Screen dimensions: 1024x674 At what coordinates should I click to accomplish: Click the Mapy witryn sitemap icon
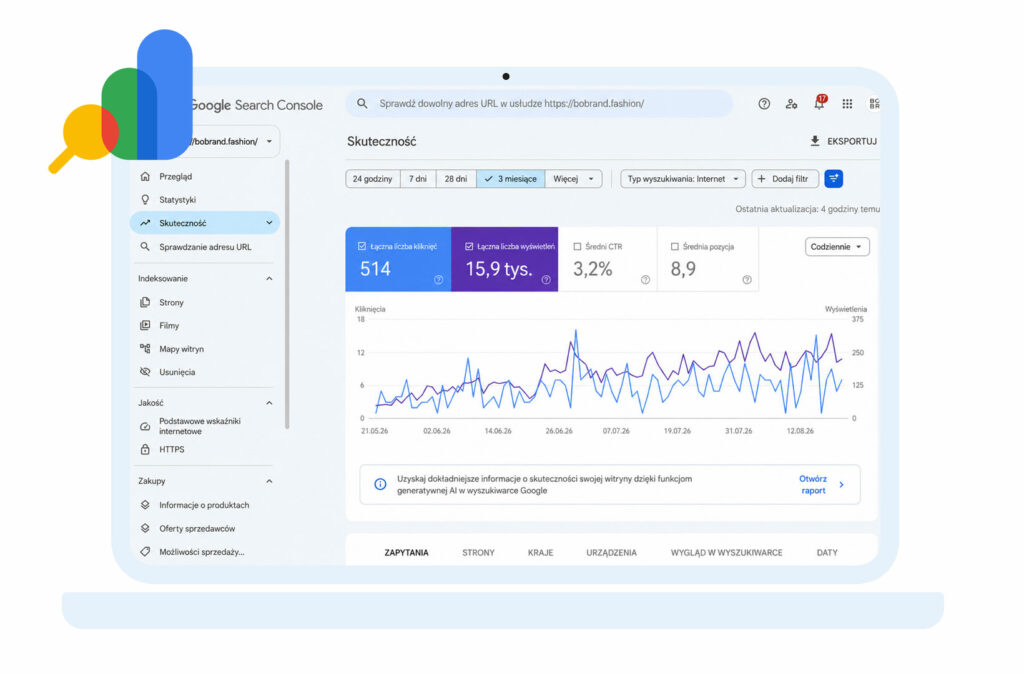tap(145, 348)
